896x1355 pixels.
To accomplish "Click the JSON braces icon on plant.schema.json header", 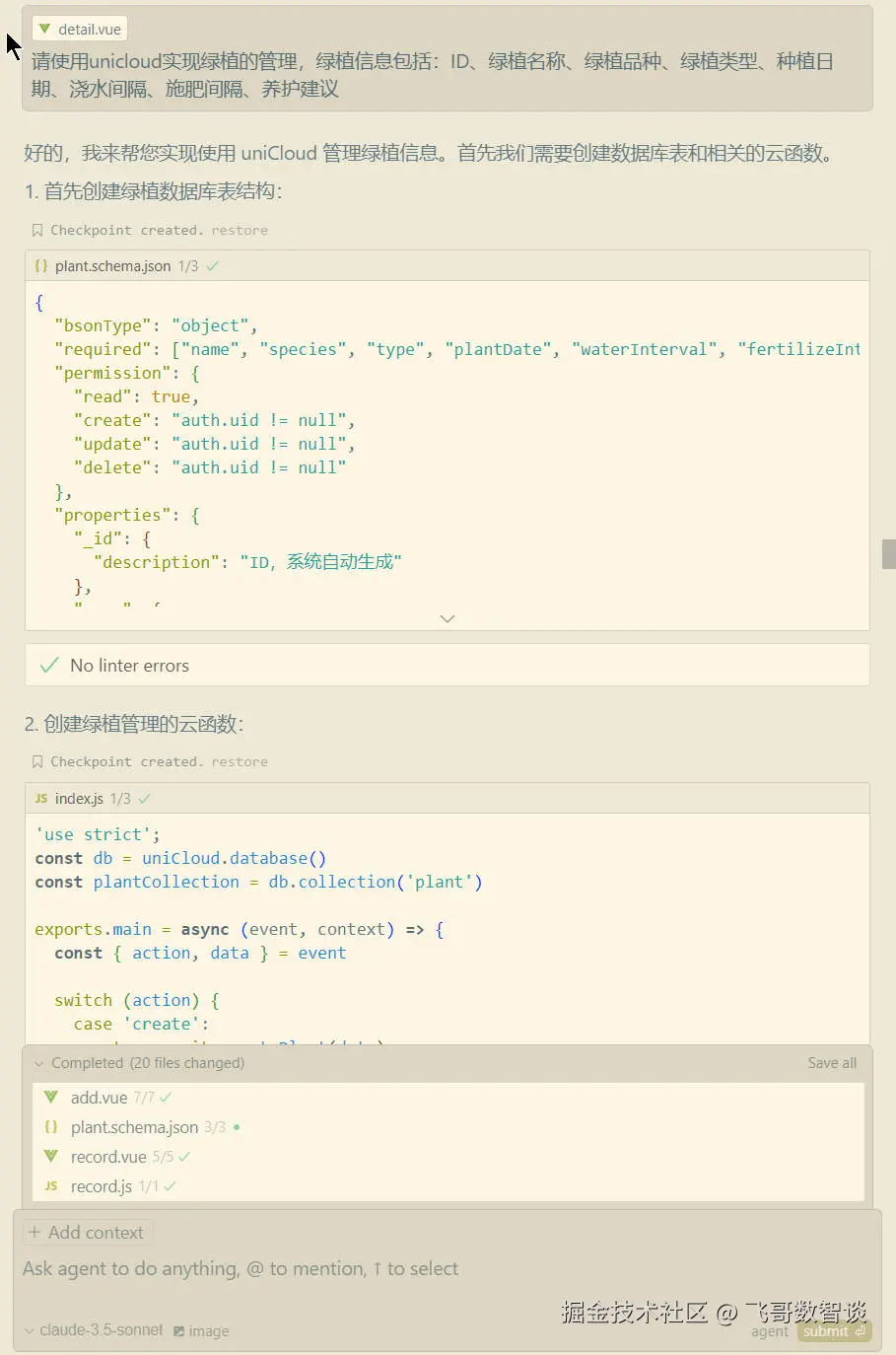I will point(41,265).
